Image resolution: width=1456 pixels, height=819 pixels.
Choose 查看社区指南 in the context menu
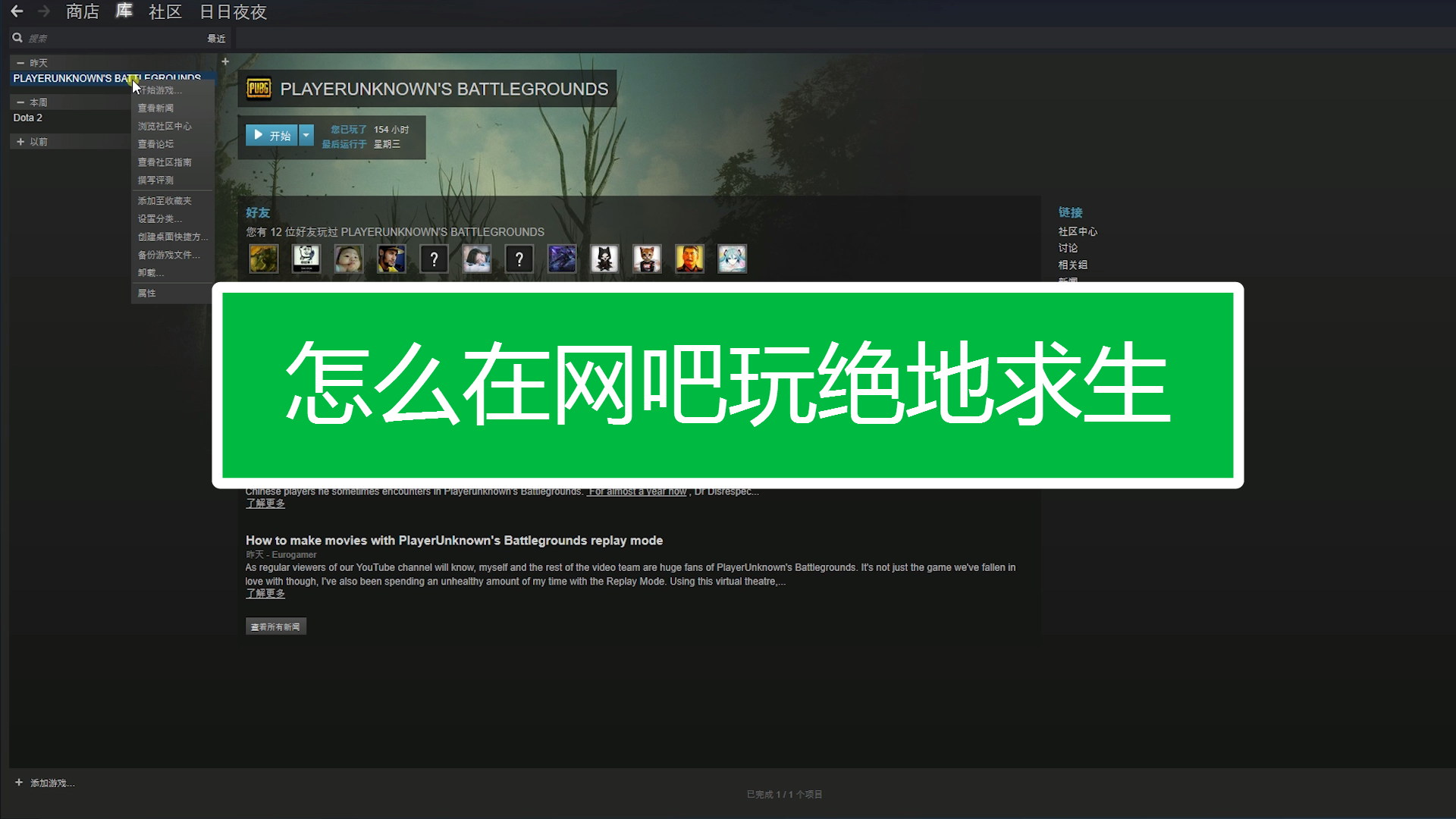point(173,162)
